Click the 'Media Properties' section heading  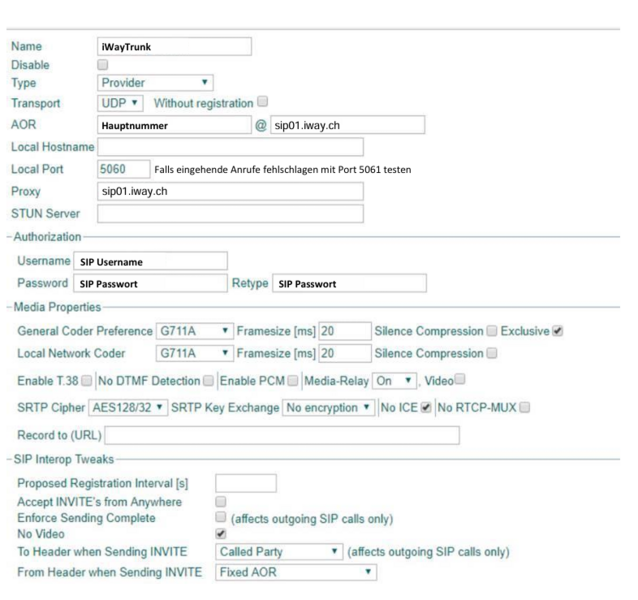click(57, 307)
